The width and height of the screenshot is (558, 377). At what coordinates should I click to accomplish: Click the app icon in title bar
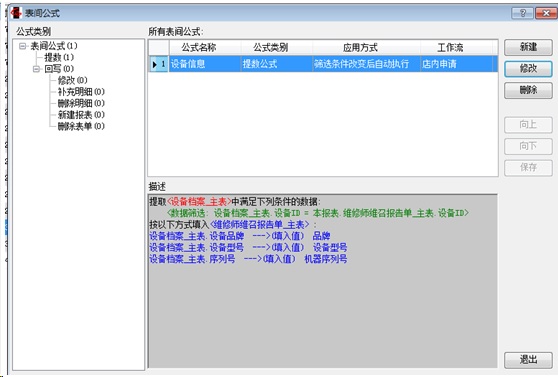(x=16, y=13)
